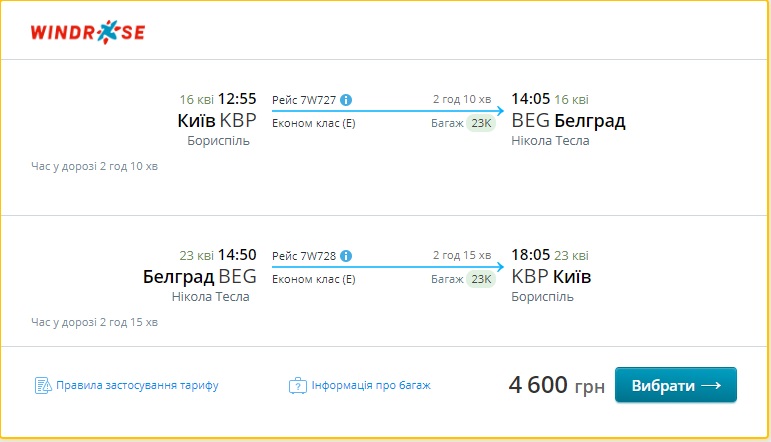Image resolution: width=771 pixels, height=442 pixels.
Task: Click the baggage information suitcase icon
Action: 297,385
